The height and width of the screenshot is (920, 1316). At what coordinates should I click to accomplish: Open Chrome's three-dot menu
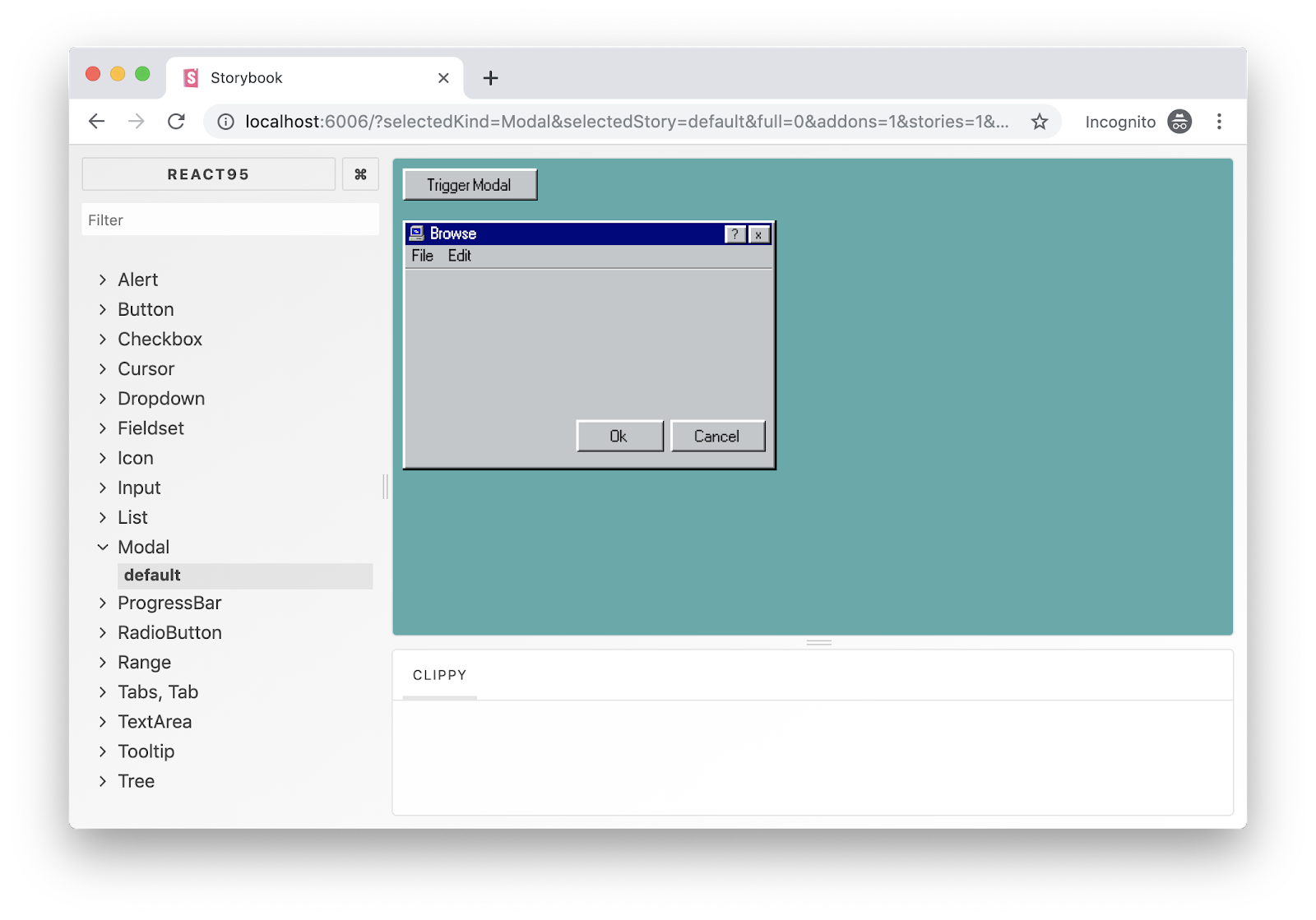click(x=1219, y=122)
